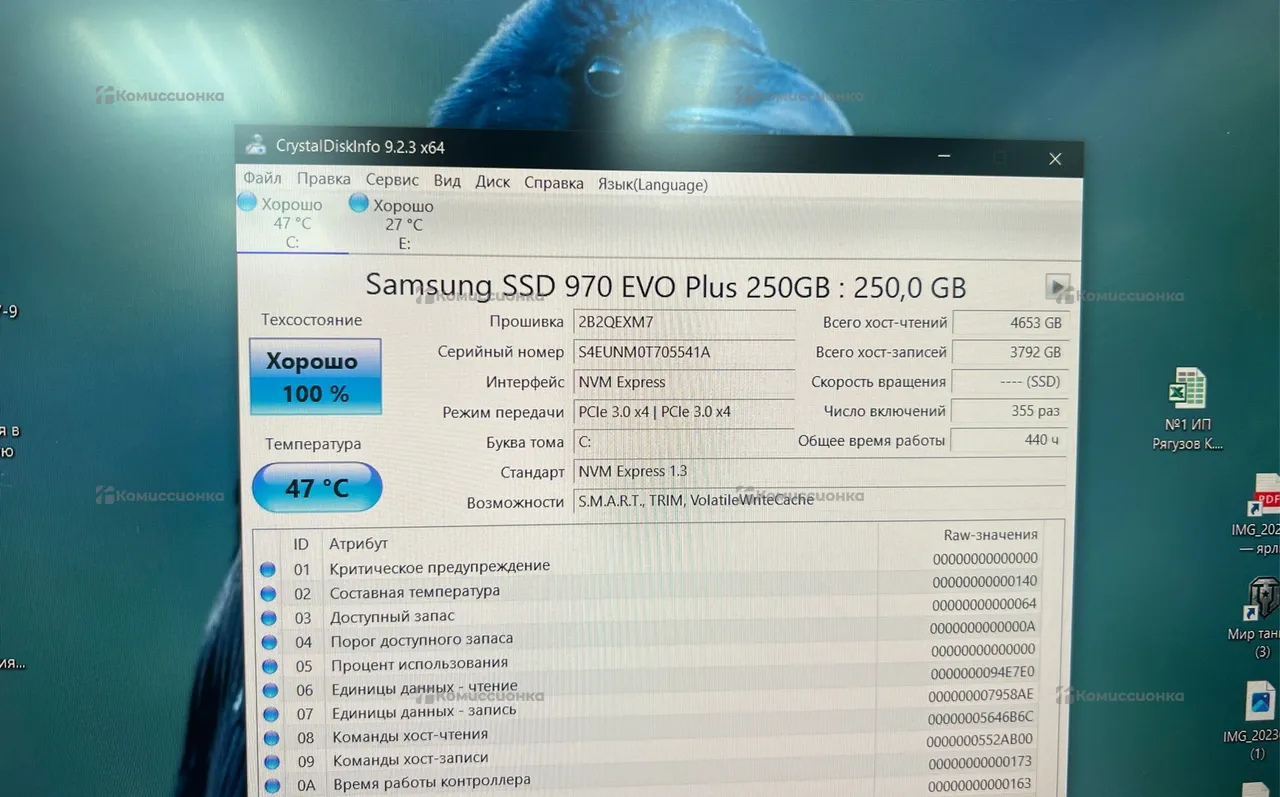This screenshot has height=797, width=1280.
Task: Click the serial number field
Action: tap(683, 352)
